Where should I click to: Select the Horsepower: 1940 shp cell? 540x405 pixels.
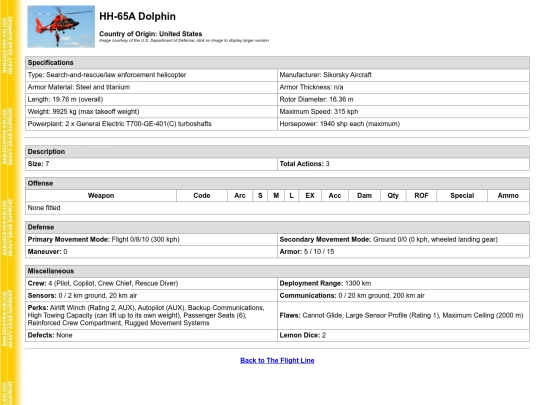pos(403,124)
